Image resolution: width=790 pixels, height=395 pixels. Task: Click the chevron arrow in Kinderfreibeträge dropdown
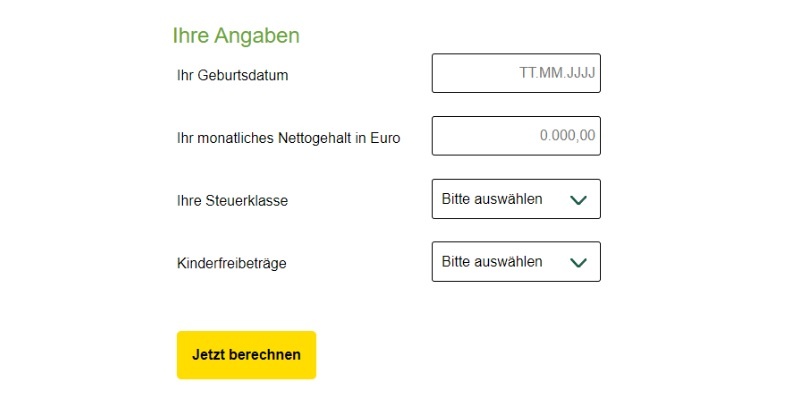(578, 262)
